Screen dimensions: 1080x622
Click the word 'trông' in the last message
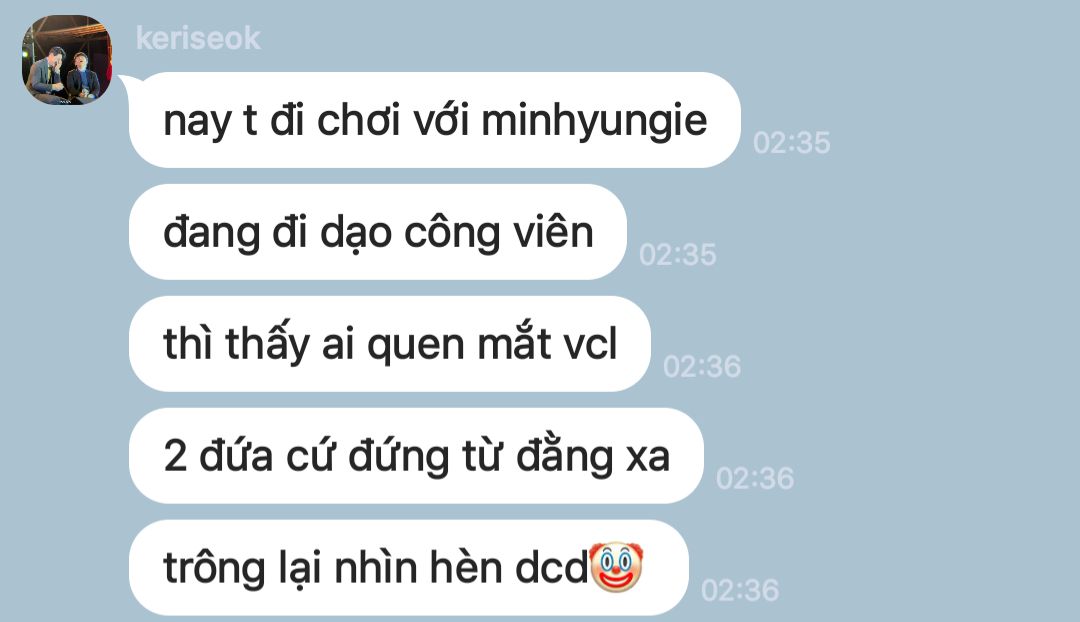(x=214, y=569)
